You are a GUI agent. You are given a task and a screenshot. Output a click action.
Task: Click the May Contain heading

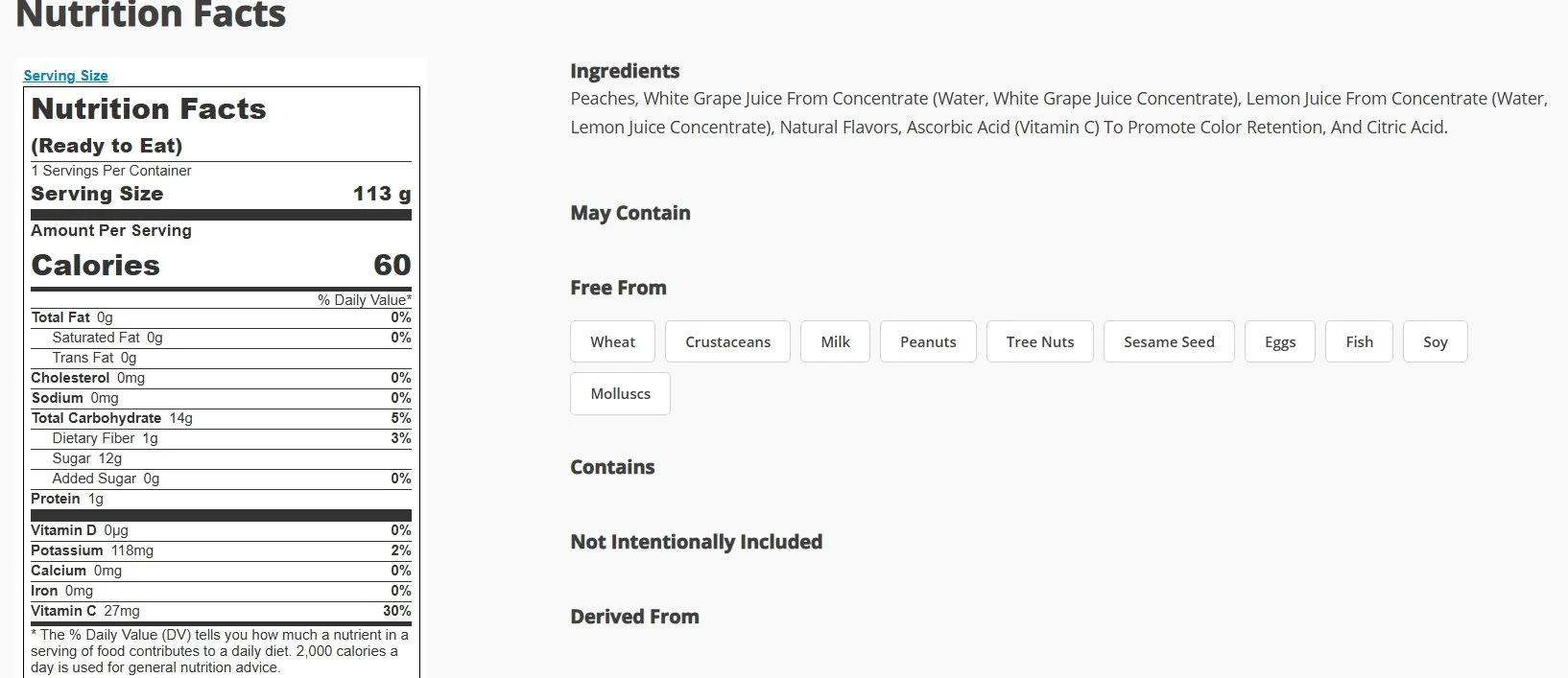(x=630, y=213)
